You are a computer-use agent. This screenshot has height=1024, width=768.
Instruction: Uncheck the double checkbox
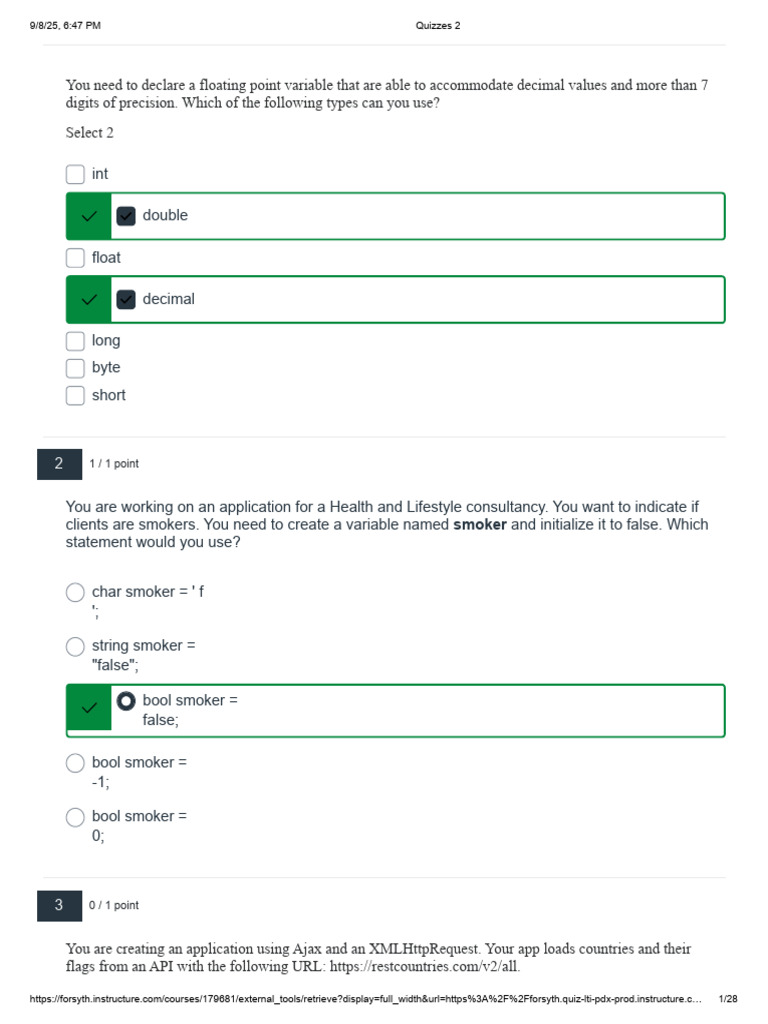126,216
